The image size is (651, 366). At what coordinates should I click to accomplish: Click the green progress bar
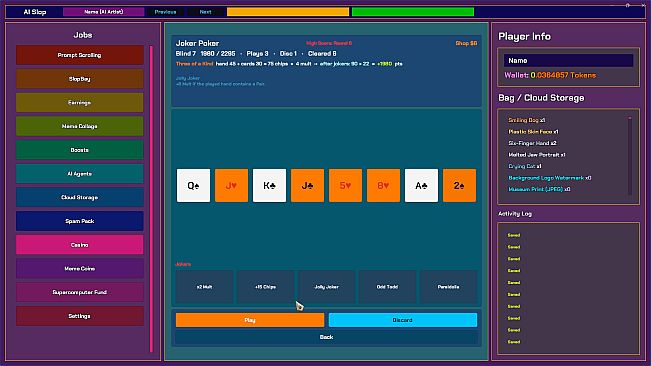413,12
